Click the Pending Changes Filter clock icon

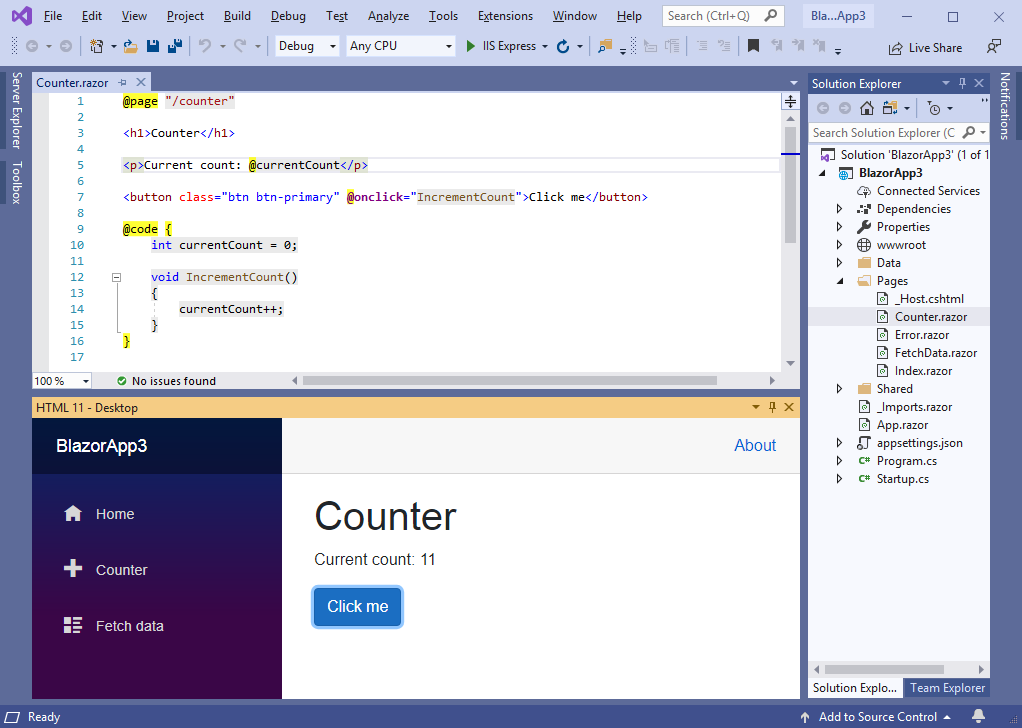point(933,108)
